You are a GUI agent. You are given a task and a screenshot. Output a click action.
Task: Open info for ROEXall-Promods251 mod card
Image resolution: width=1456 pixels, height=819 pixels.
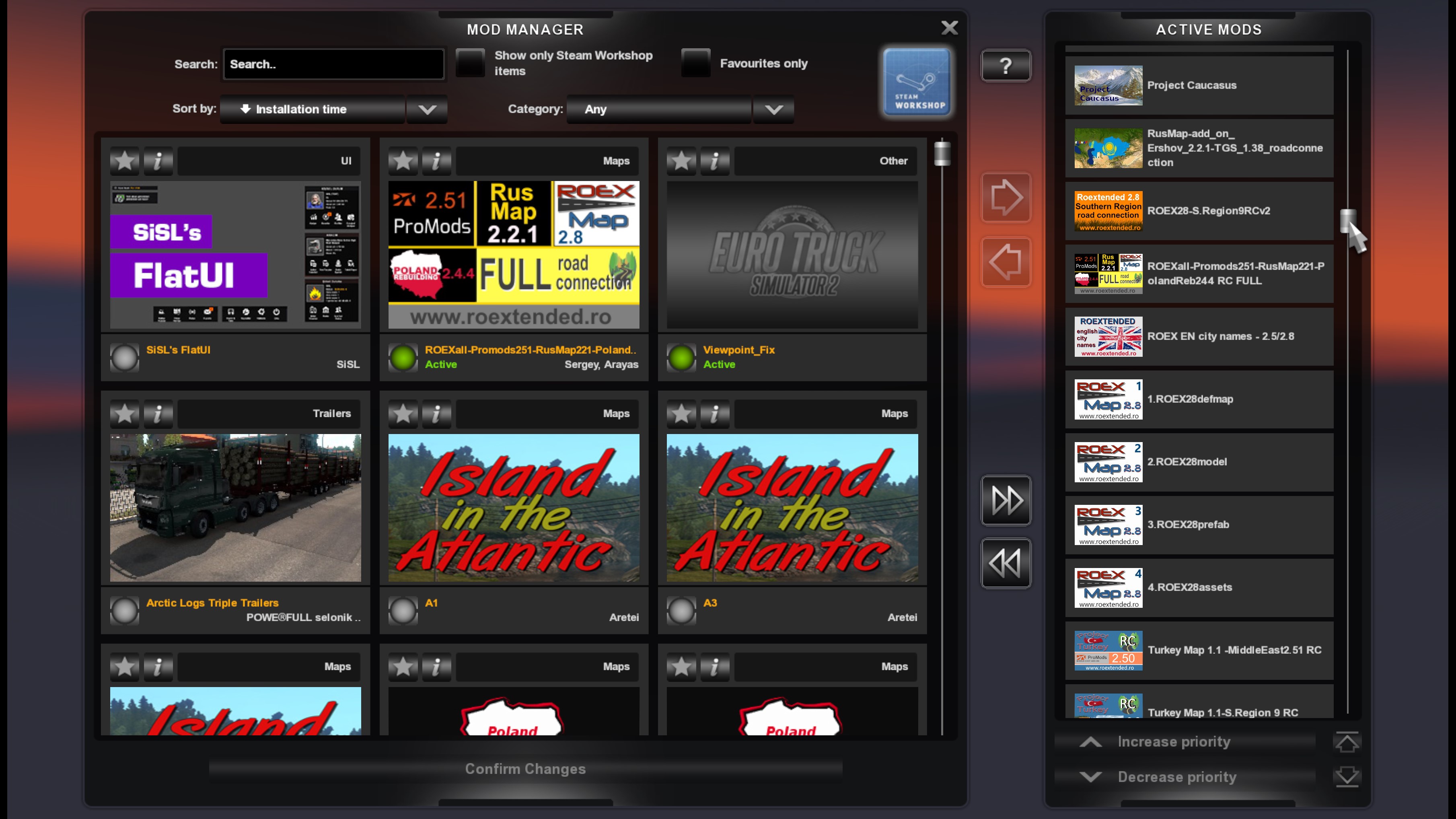tap(436, 161)
